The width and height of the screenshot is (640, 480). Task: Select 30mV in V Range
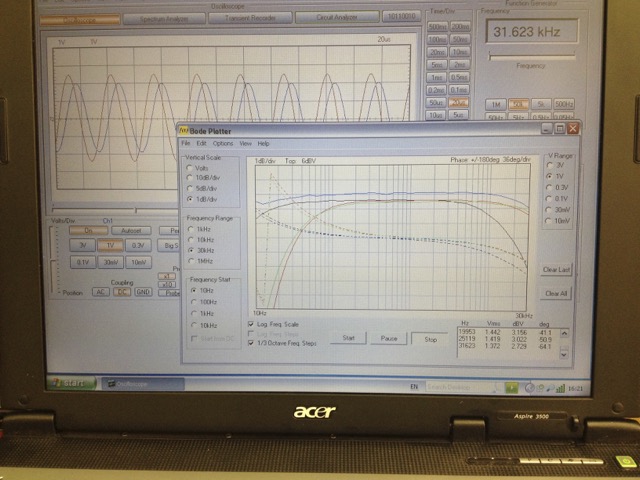click(558, 209)
